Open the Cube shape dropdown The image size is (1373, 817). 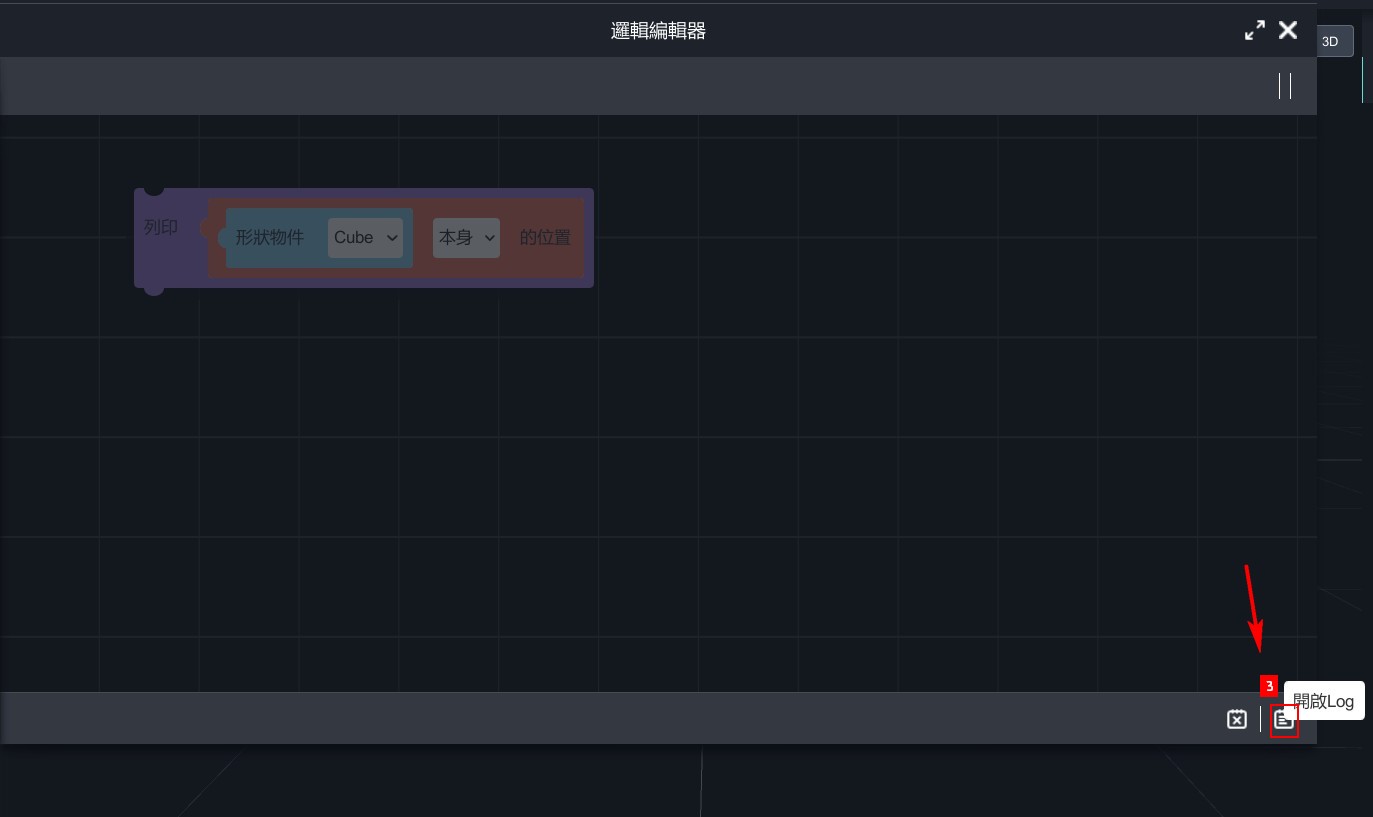click(365, 238)
